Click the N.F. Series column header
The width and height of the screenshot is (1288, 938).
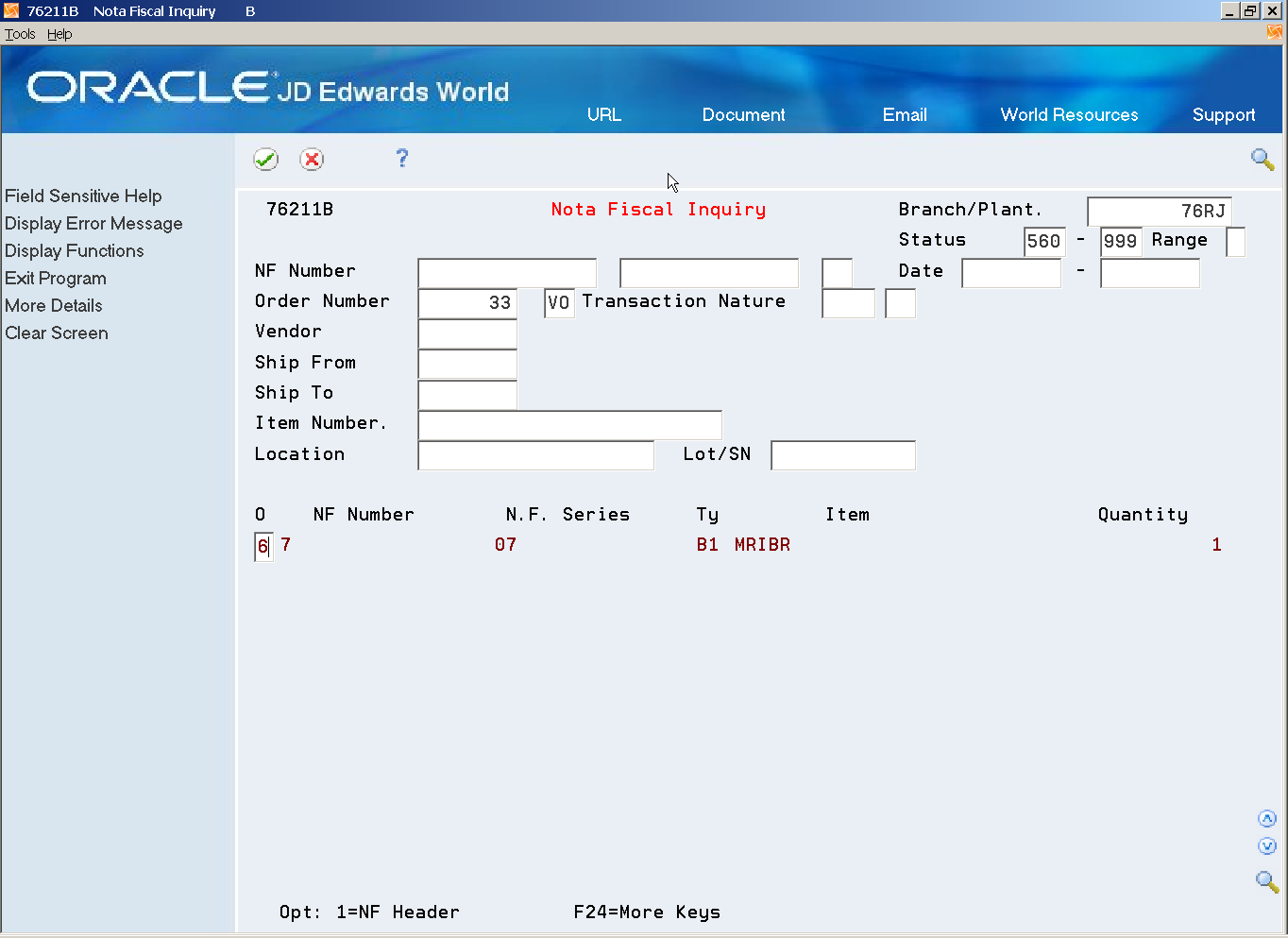click(568, 515)
